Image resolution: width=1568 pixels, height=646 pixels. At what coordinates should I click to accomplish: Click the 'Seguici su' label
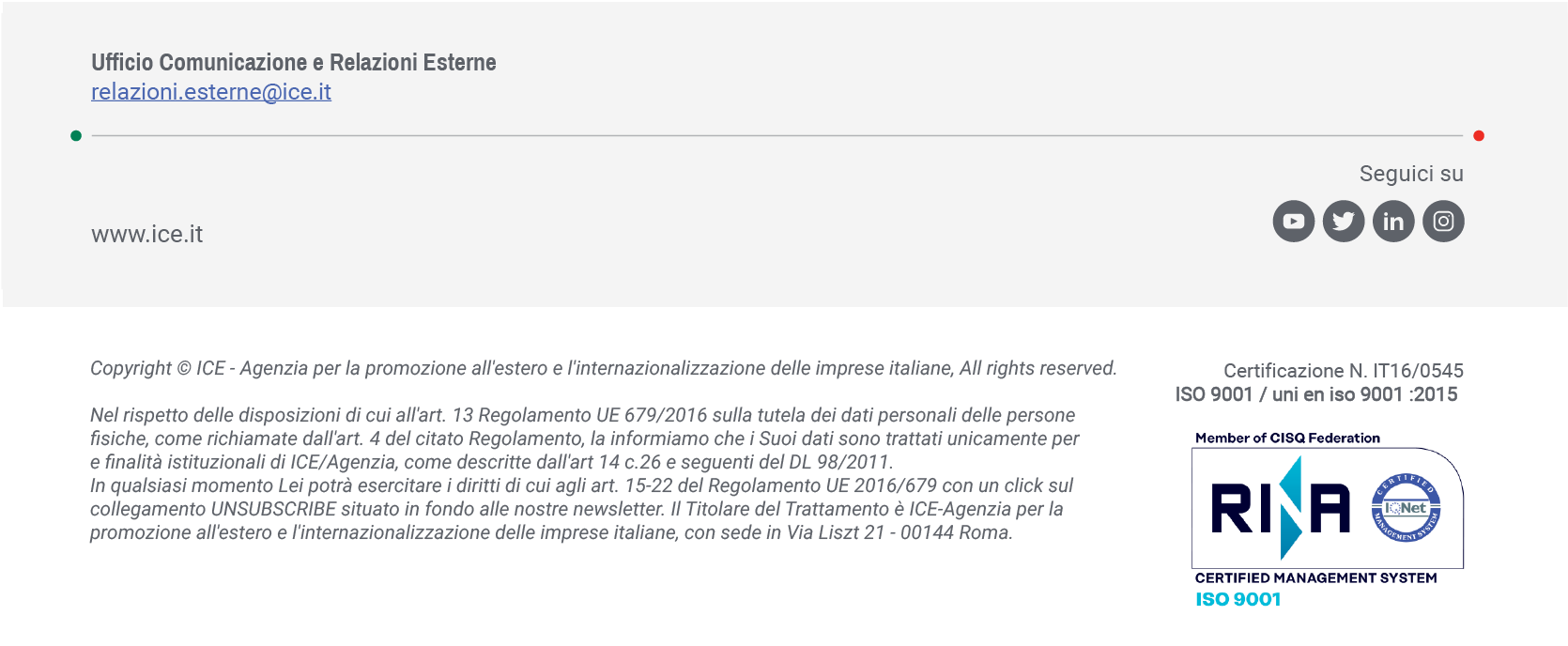pyautogui.click(x=1411, y=174)
